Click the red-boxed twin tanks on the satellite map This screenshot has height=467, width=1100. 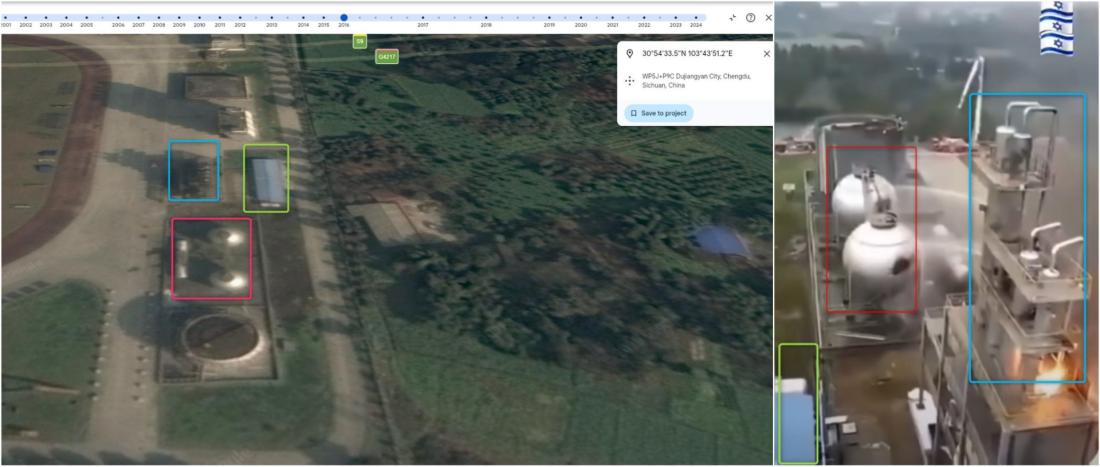click(211, 259)
